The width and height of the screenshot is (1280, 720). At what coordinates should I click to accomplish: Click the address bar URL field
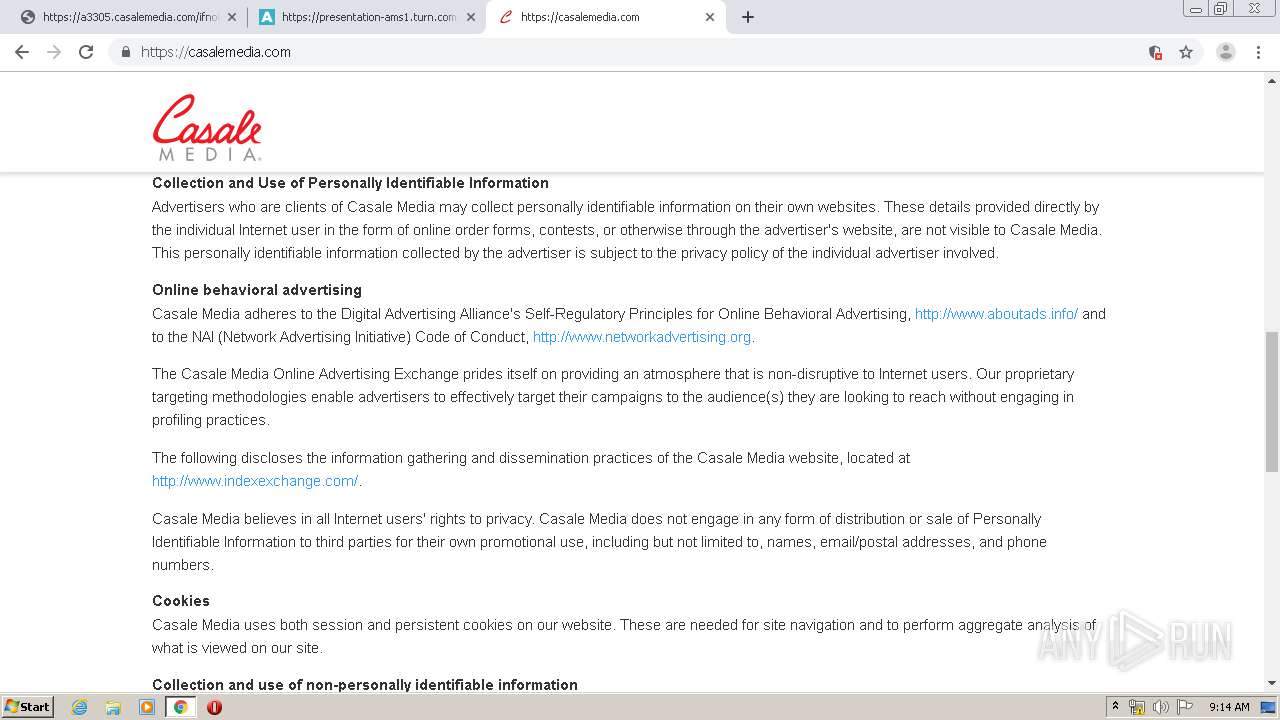click(x=640, y=52)
